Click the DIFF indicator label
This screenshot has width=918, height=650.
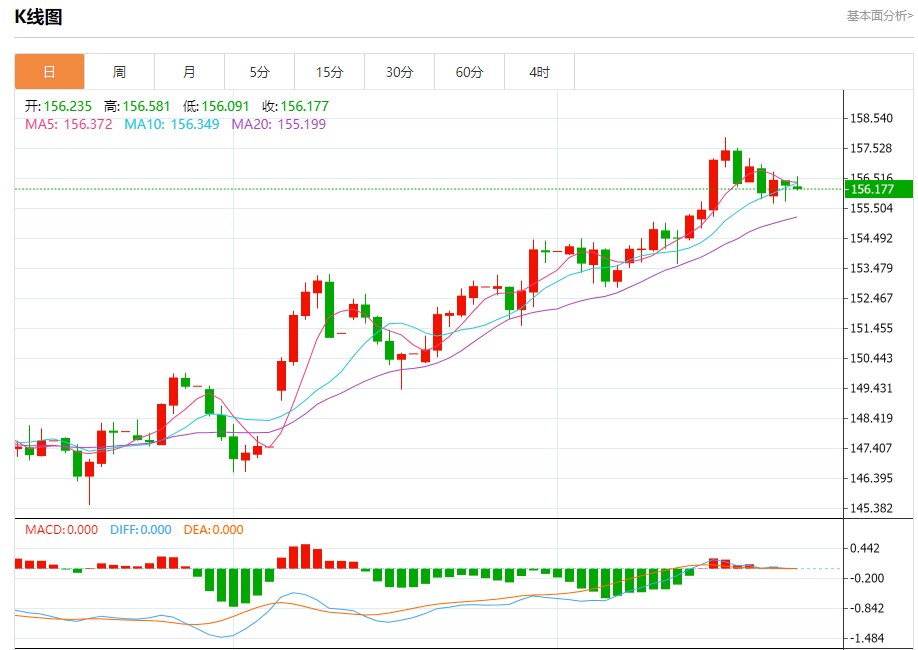point(140,530)
